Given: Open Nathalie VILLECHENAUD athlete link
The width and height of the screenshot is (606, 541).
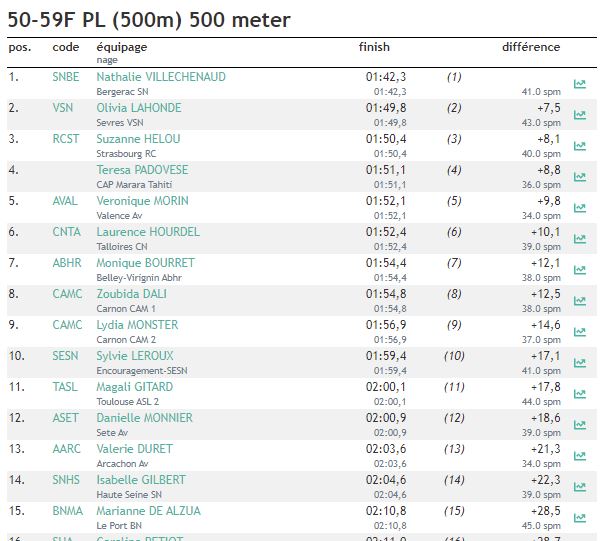Looking at the screenshot, I should [x=161, y=77].
